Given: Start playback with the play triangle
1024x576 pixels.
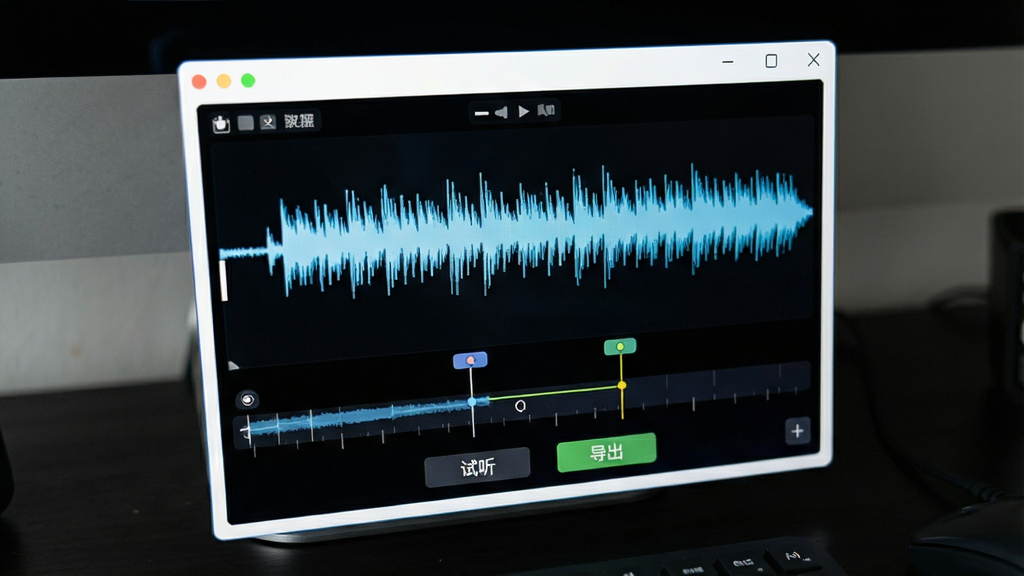Looking at the screenshot, I should tap(523, 112).
